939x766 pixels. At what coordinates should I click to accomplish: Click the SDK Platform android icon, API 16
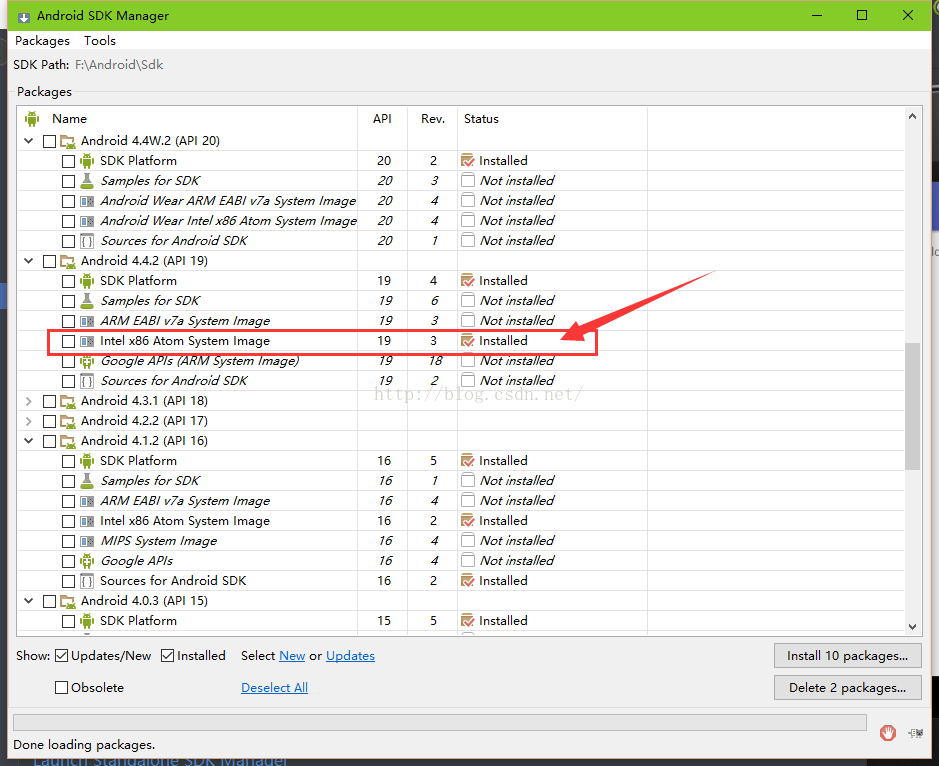tap(87, 461)
